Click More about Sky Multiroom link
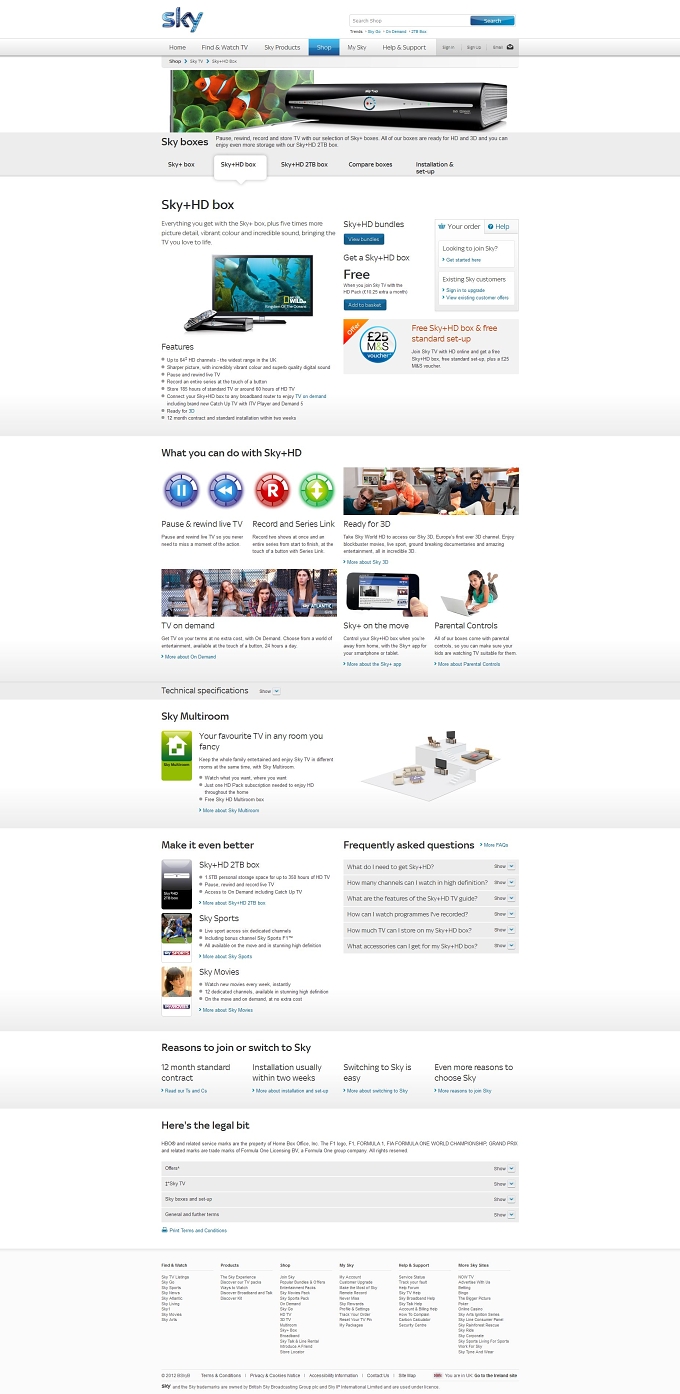Image resolution: width=680 pixels, height=1394 pixels. click(229, 810)
